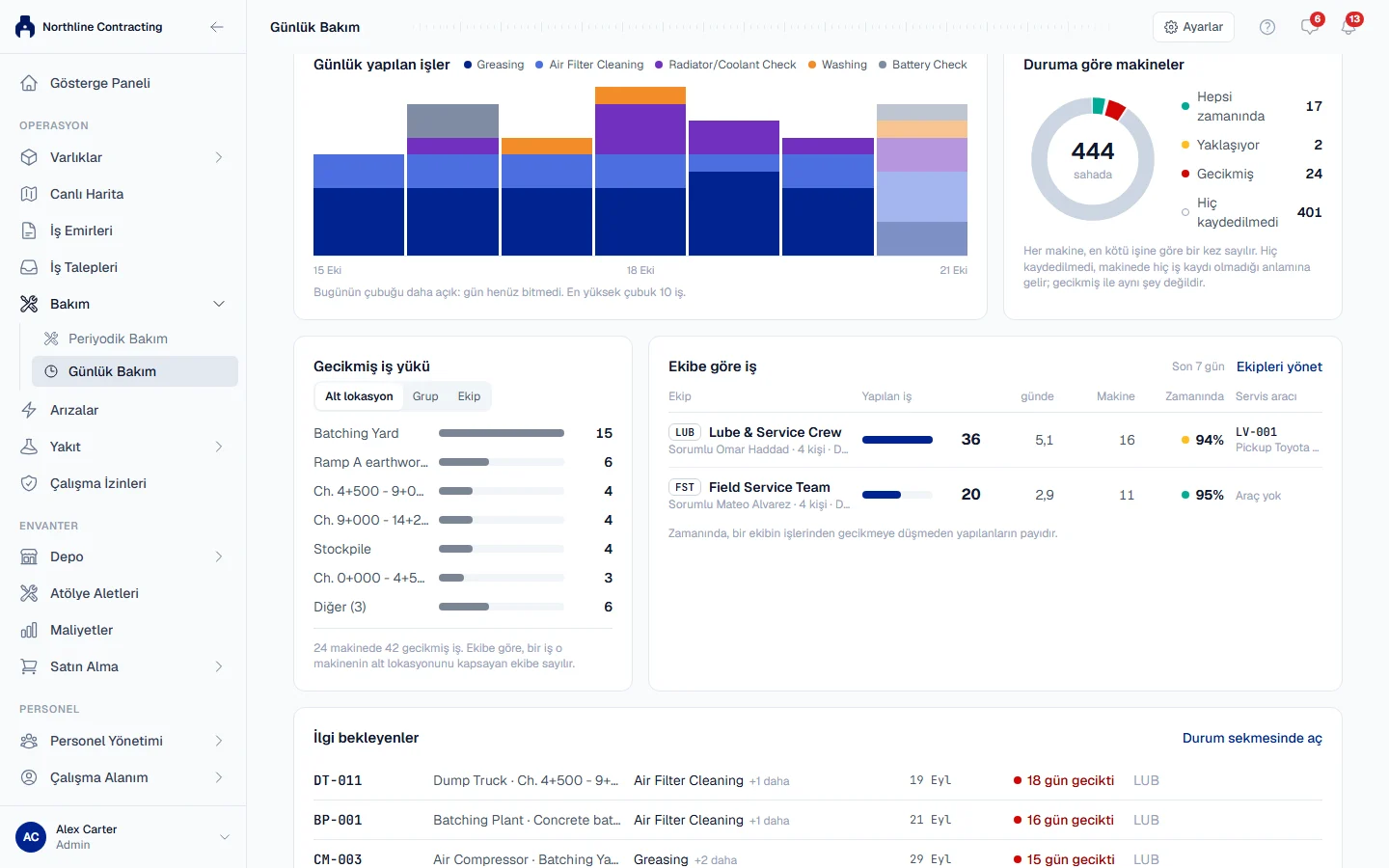
Task: Click the Satın Alma shopping cart icon
Action: pos(29,666)
